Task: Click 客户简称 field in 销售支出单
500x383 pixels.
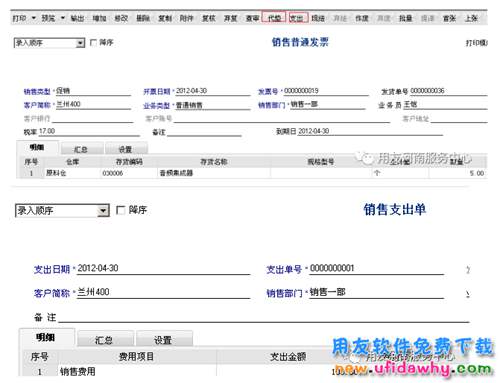Action: (163, 292)
